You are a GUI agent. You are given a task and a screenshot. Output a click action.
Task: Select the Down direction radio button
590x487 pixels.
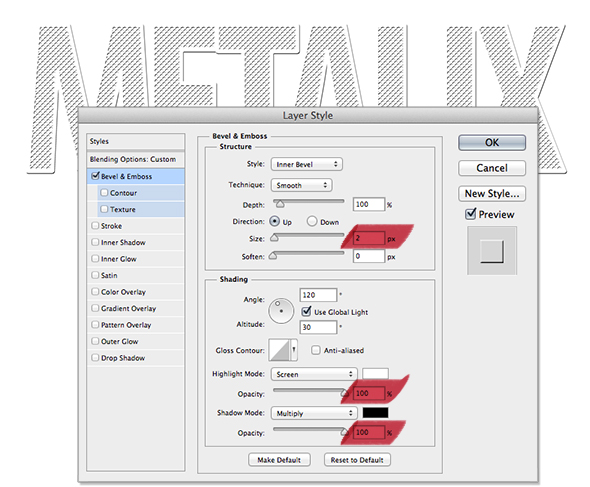pos(312,221)
